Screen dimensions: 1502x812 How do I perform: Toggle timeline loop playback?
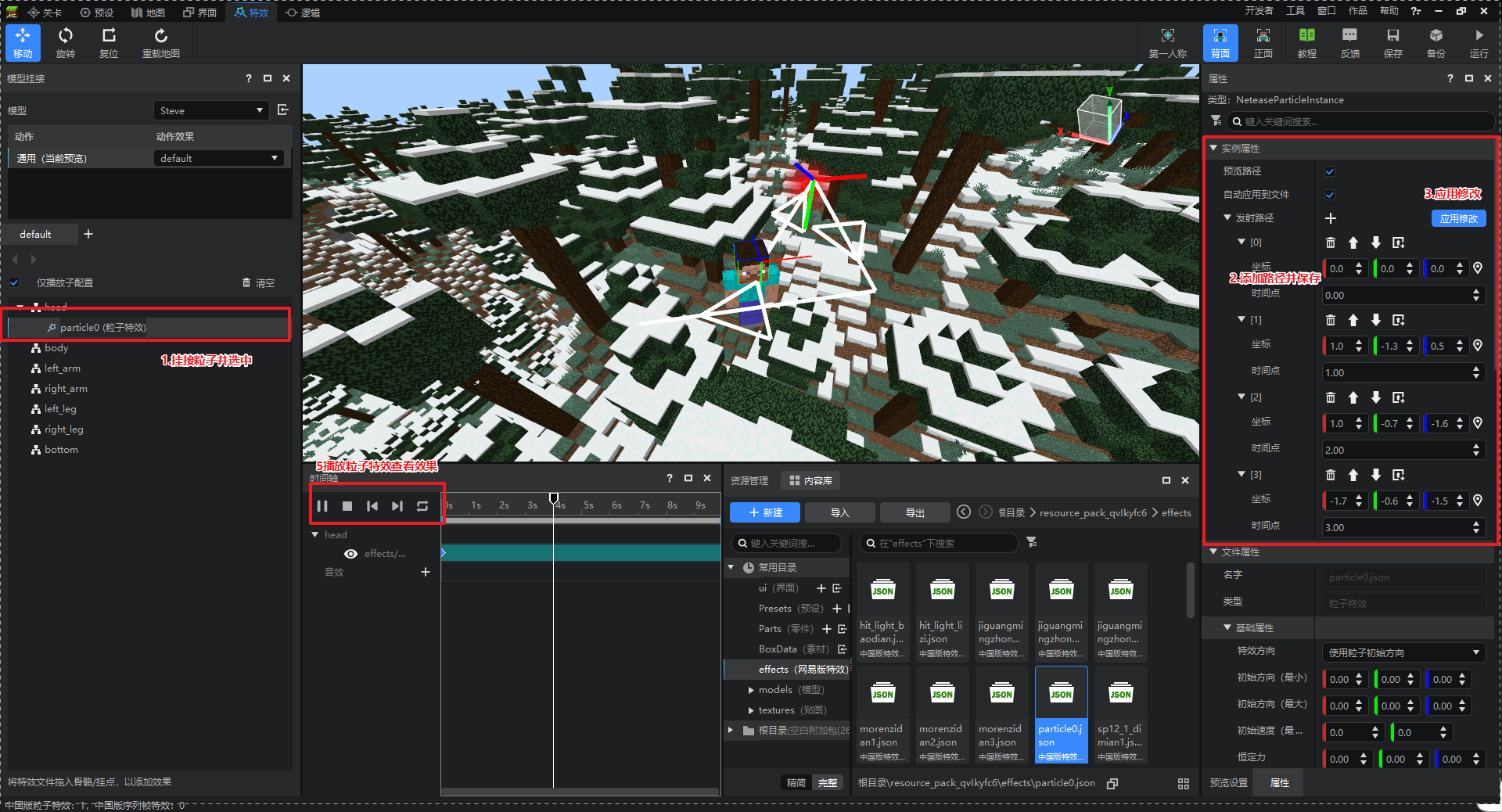pyautogui.click(x=422, y=506)
